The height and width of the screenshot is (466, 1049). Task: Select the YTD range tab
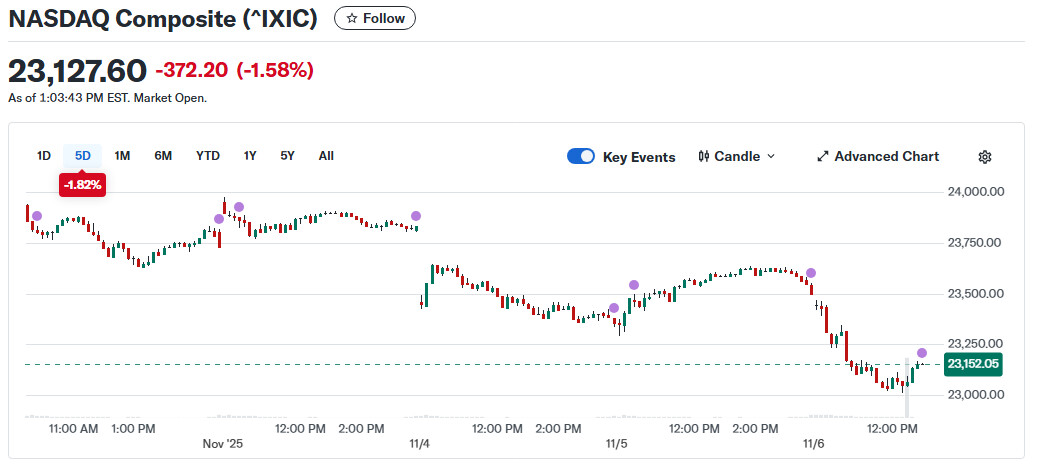[x=208, y=156]
